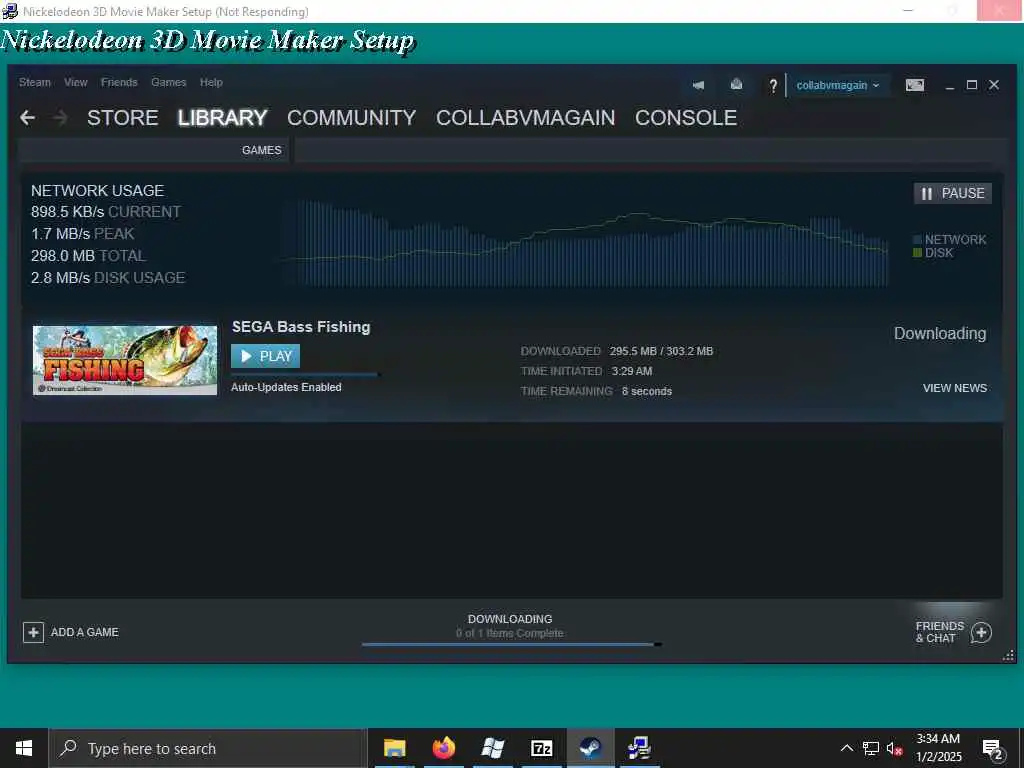Screen dimensions: 1024x768
Task: Select Steam icon in taskbar
Action: (590, 748)
